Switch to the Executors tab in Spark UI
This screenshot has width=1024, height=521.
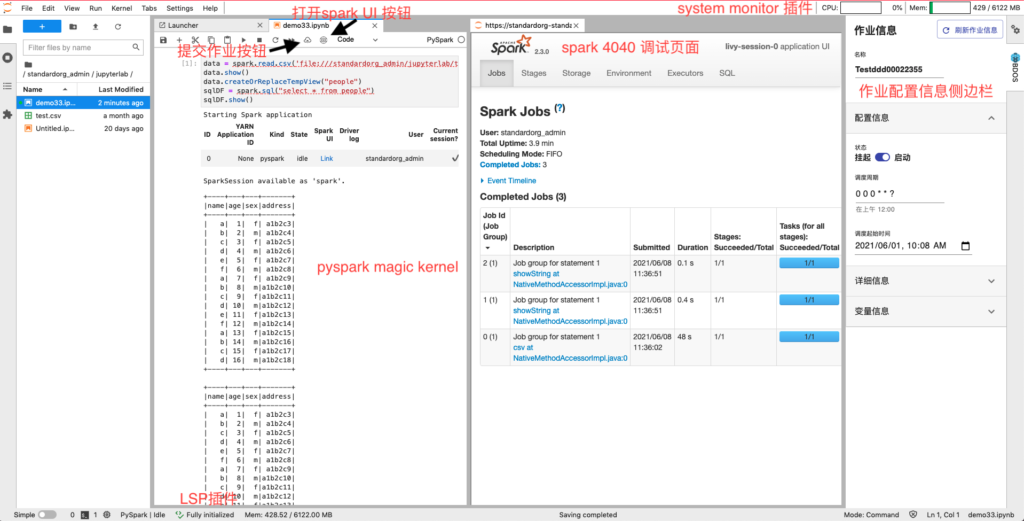tap(685, 73)
